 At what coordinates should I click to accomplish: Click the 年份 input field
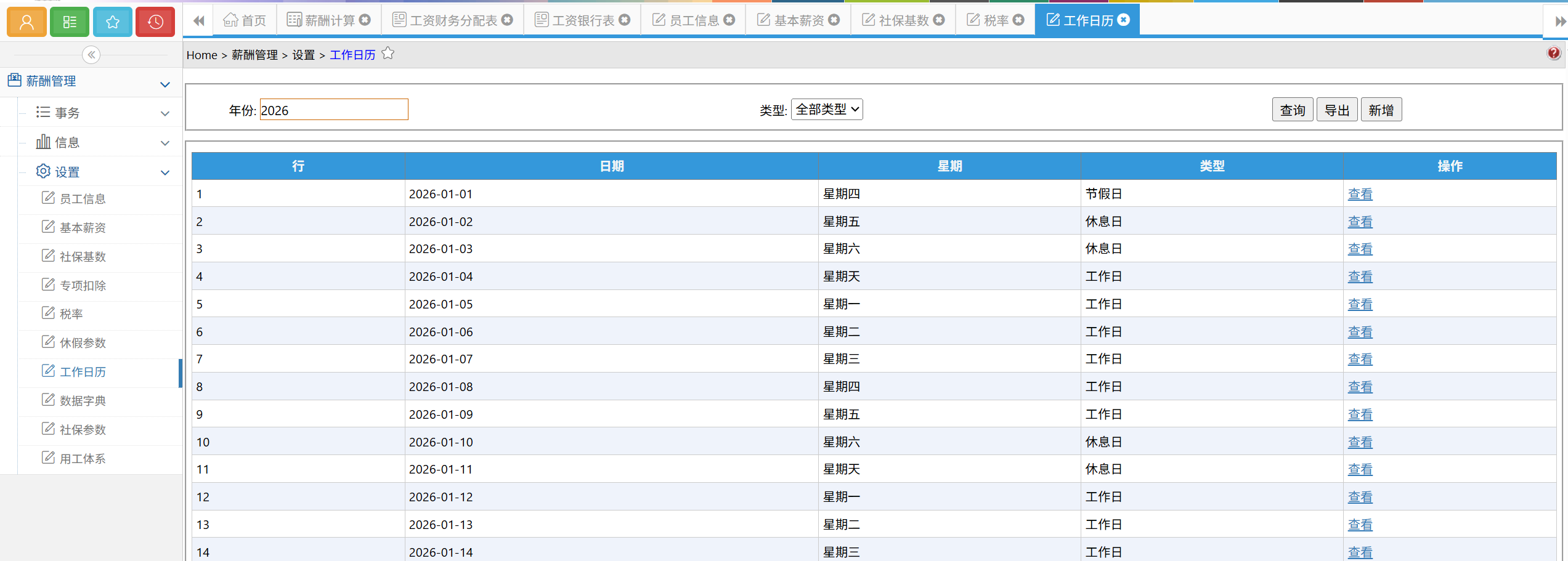click(x=334, y=110)
